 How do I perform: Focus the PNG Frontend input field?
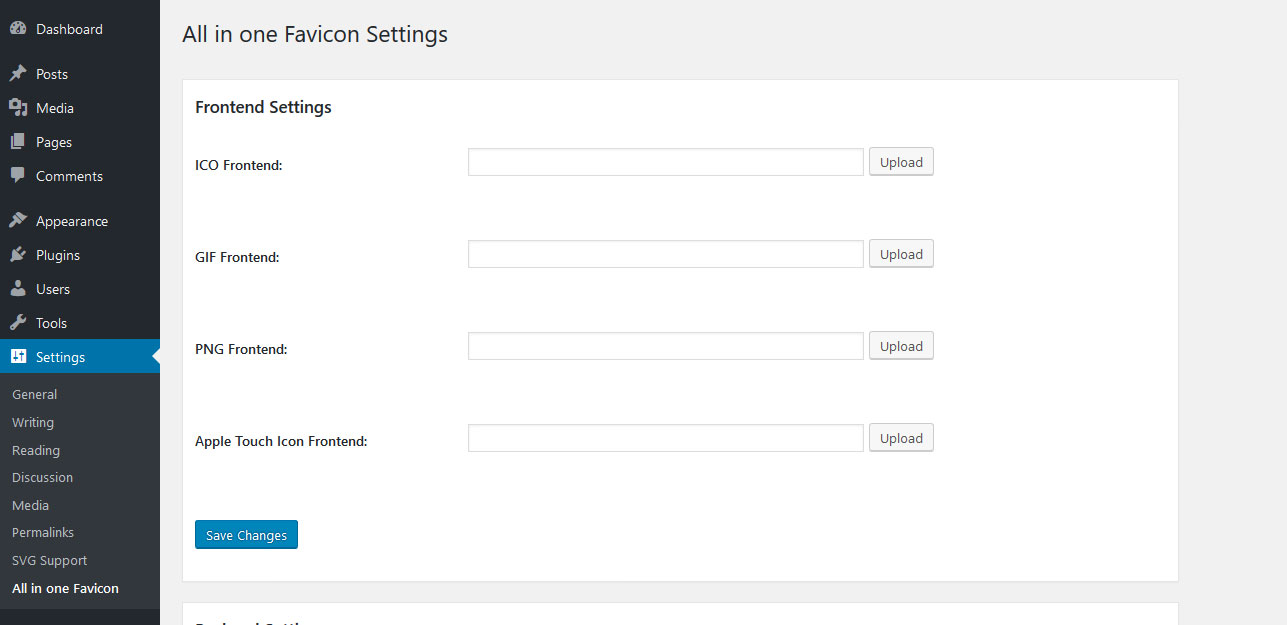[666, 346]
